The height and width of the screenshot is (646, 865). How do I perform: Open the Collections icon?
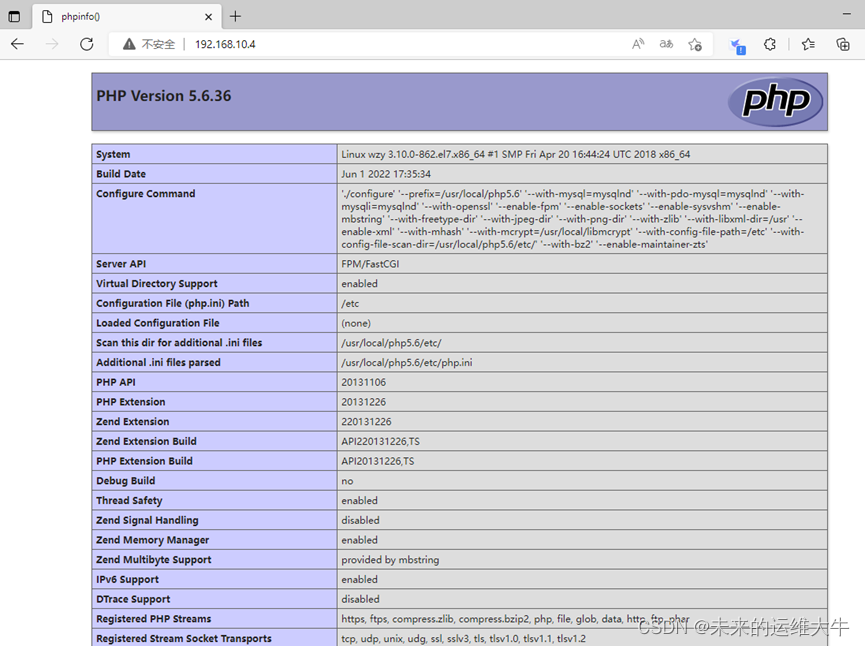(843, 44)
